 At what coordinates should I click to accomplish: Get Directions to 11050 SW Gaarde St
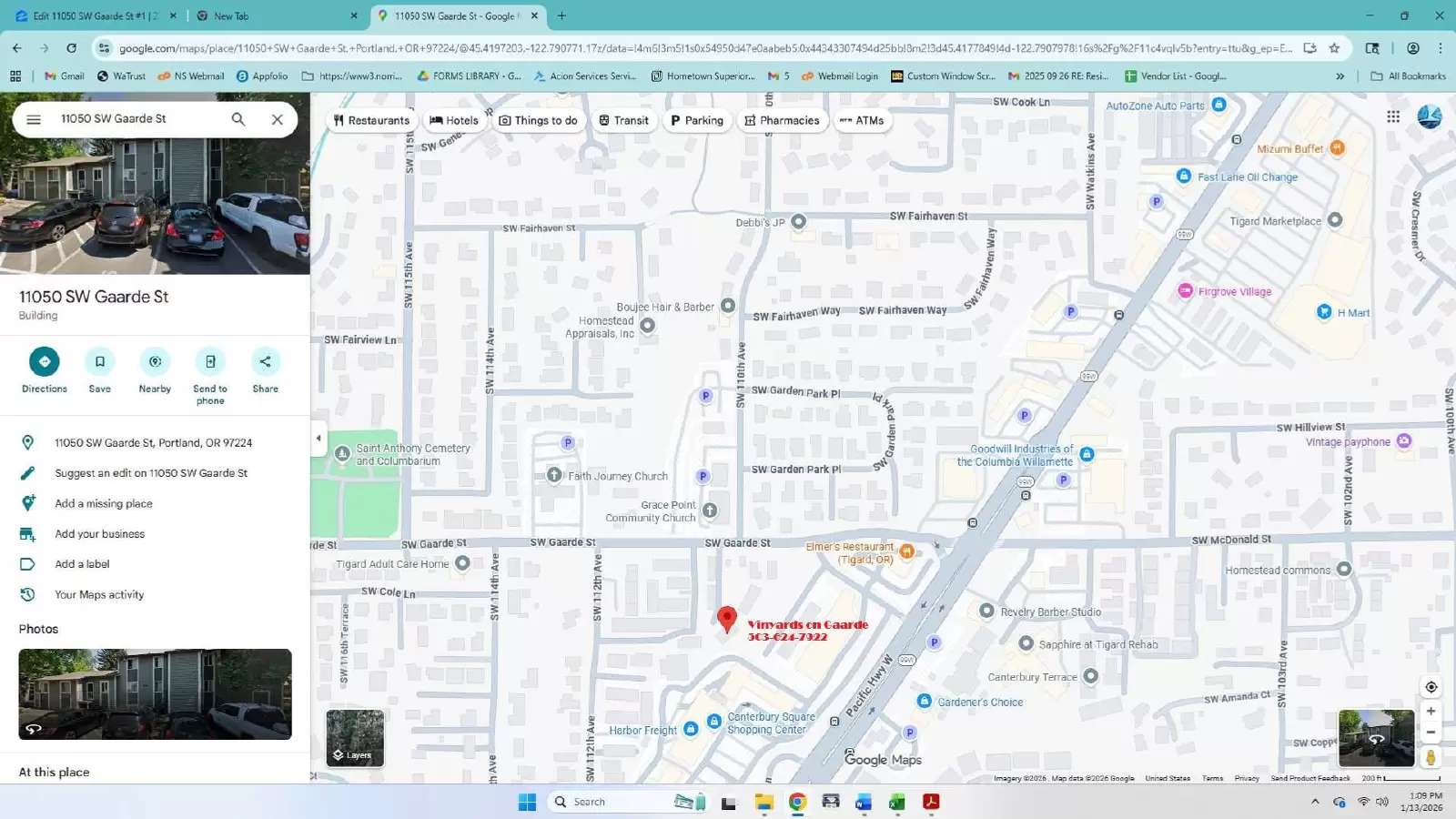coord(45,362)
